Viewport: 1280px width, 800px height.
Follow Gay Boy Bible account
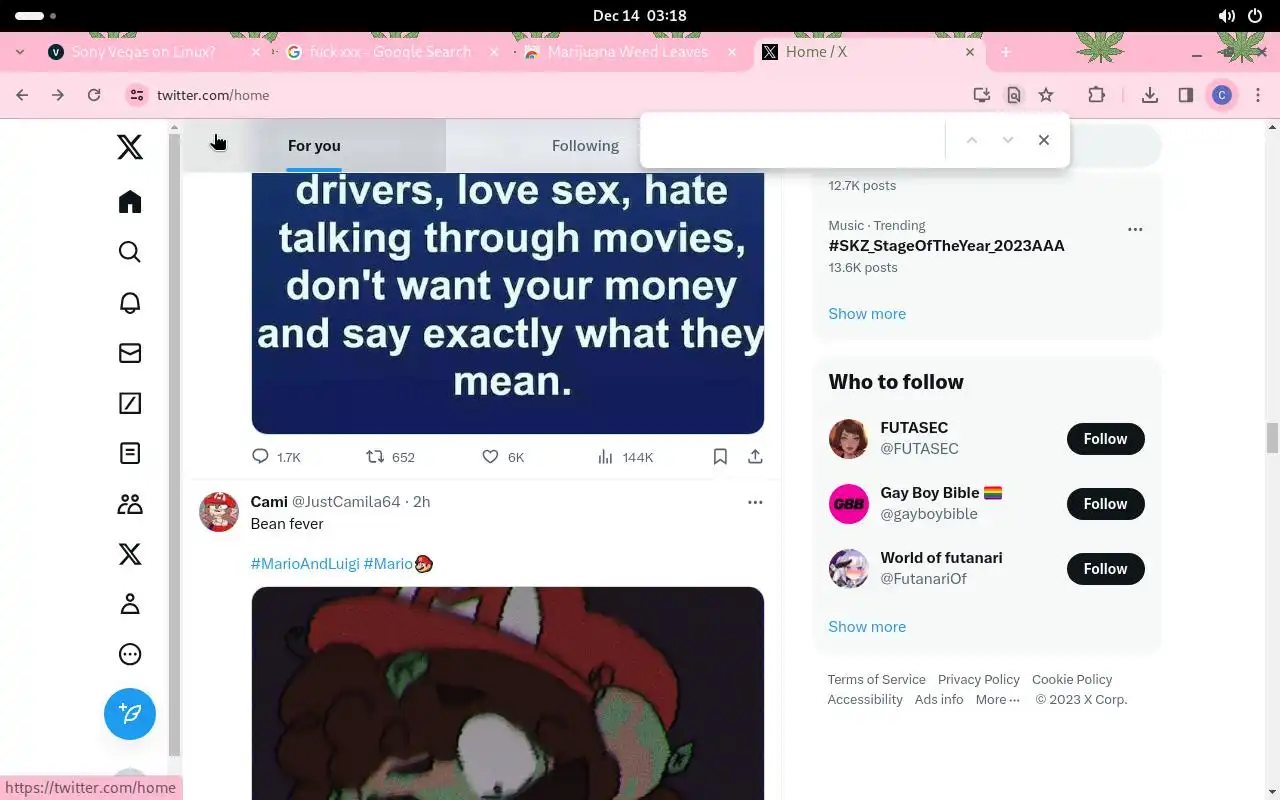(1105, 504)
